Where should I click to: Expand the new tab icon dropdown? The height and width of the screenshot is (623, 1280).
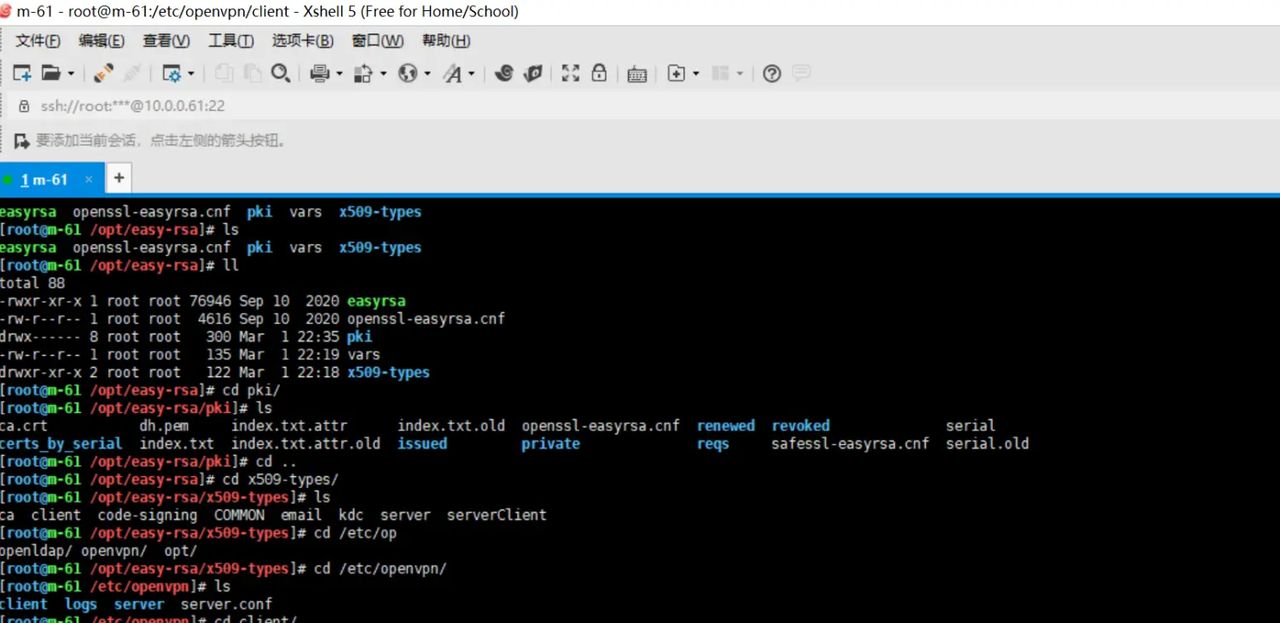tap(694, 73)
